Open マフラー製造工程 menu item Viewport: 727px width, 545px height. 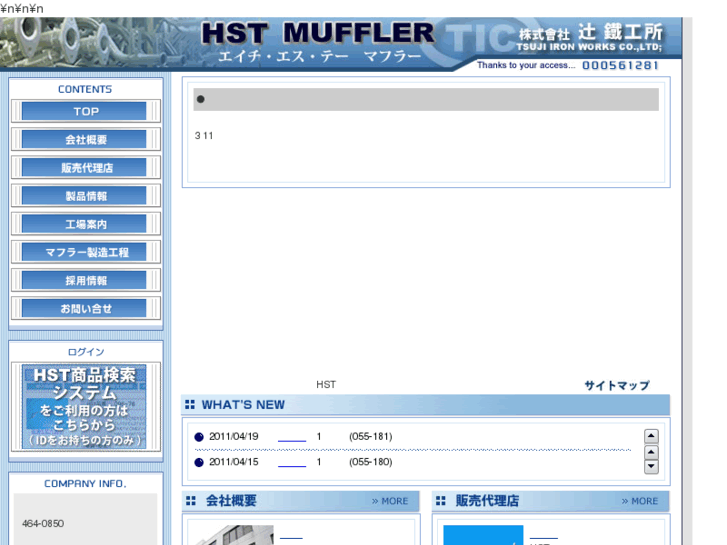86,252
